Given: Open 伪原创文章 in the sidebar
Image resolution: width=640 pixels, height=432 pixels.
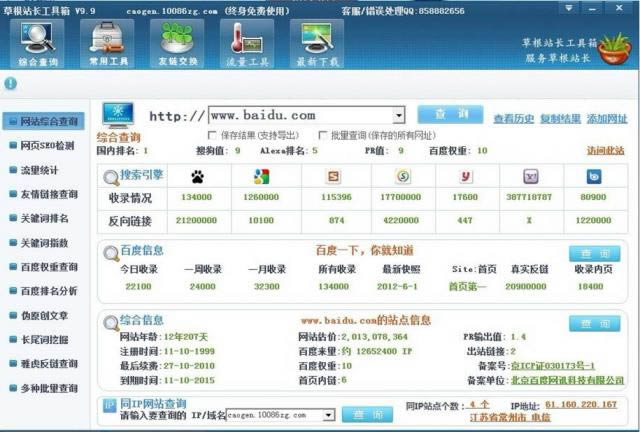Looking at the screenshot, I should (39, 315).
